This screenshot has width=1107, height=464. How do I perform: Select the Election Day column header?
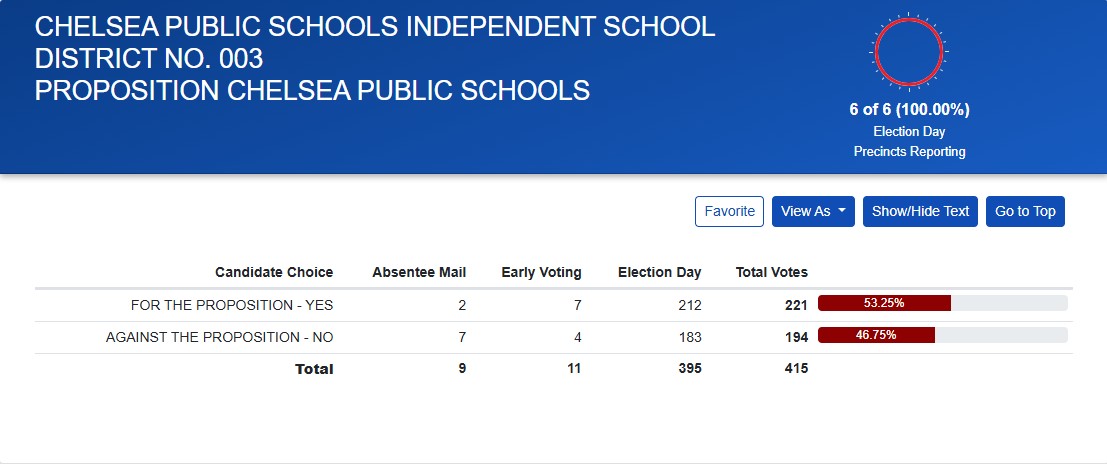[659, 272]
